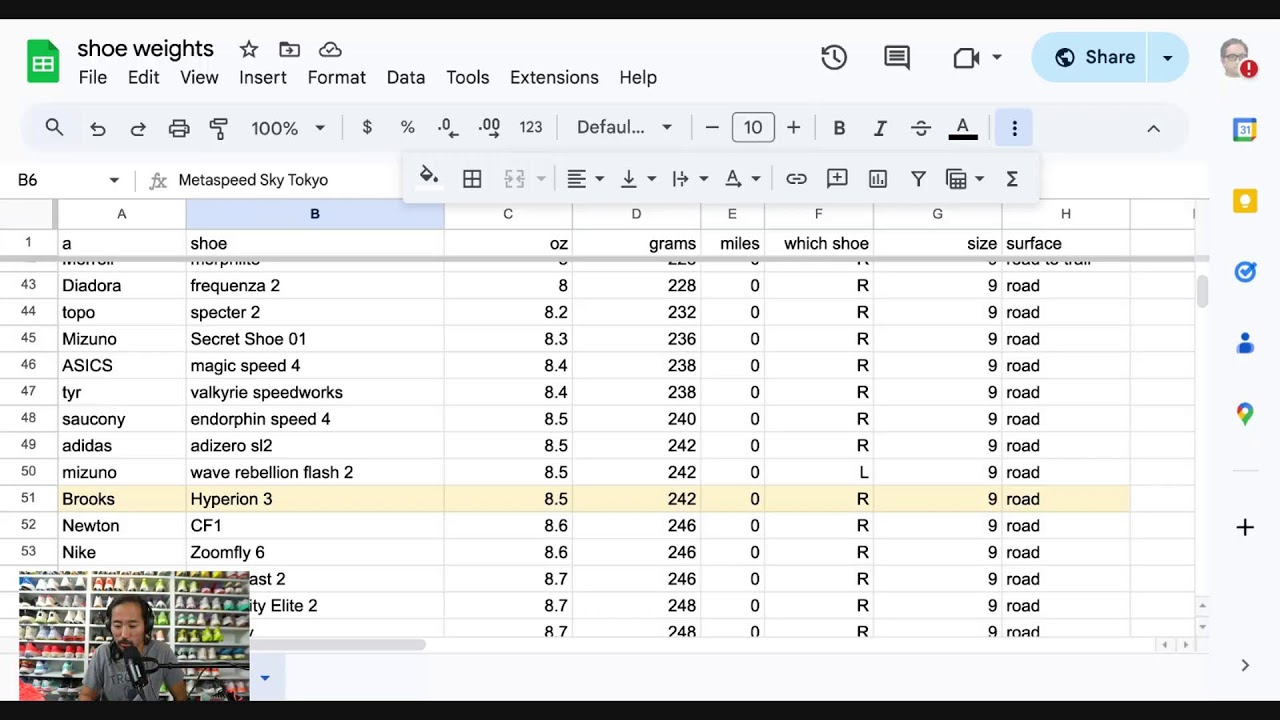Open the Format menu
The height and width of the screenshot is (720, 1280).
[x=336, y=77]
